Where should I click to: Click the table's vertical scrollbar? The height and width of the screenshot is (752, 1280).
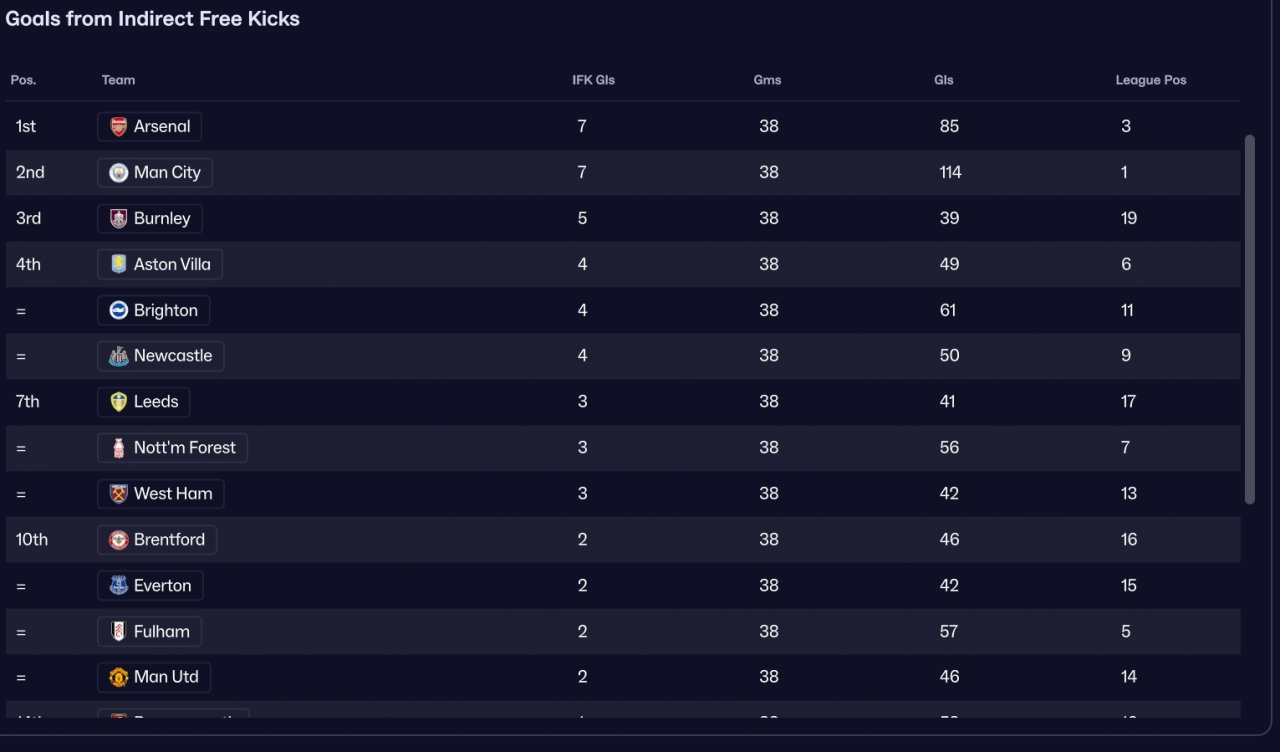click(x=1249, y=320)
